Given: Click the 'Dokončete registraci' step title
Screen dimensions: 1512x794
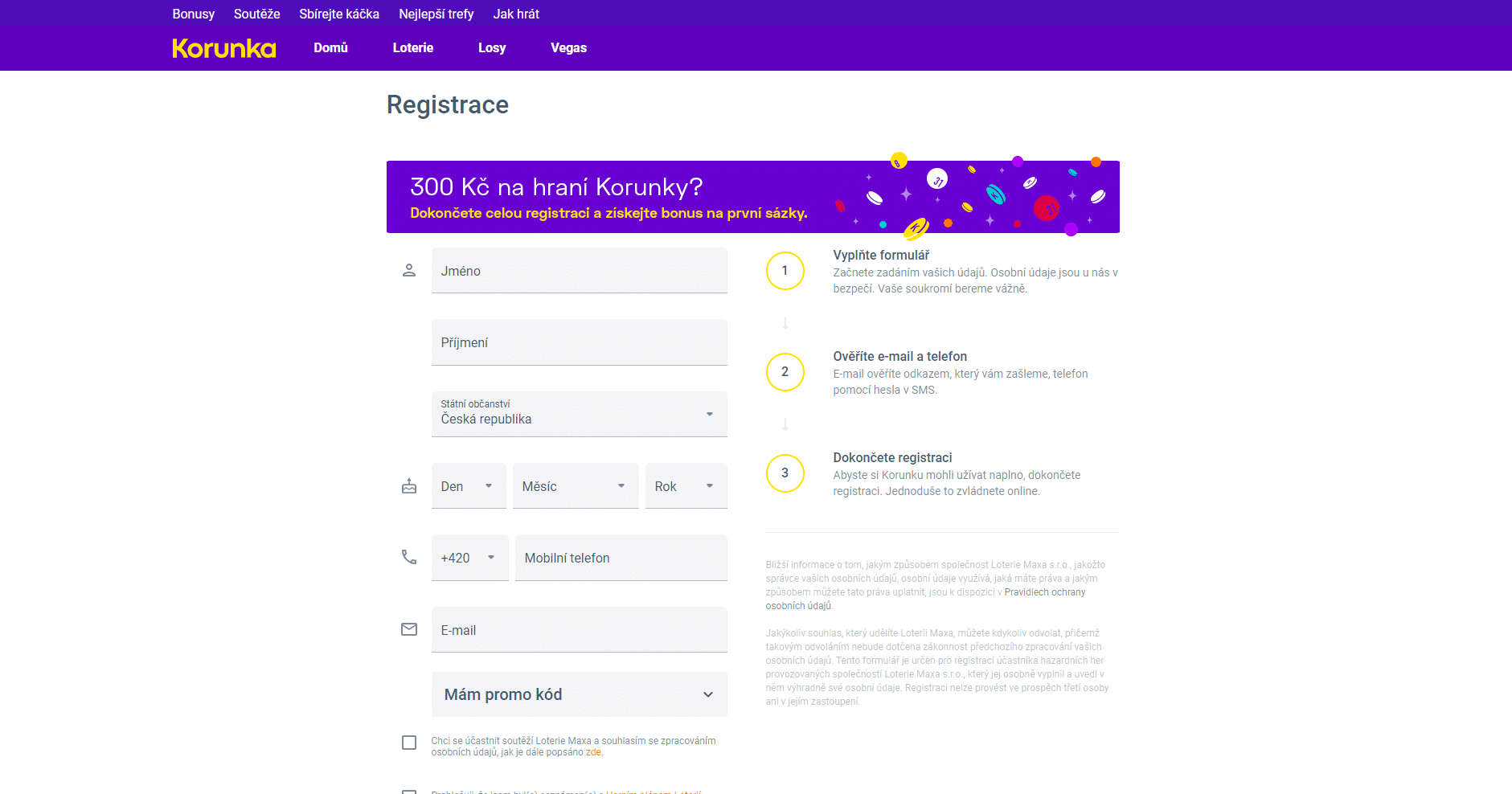Looking at the screenshot, I should click(x=892, y=457).
